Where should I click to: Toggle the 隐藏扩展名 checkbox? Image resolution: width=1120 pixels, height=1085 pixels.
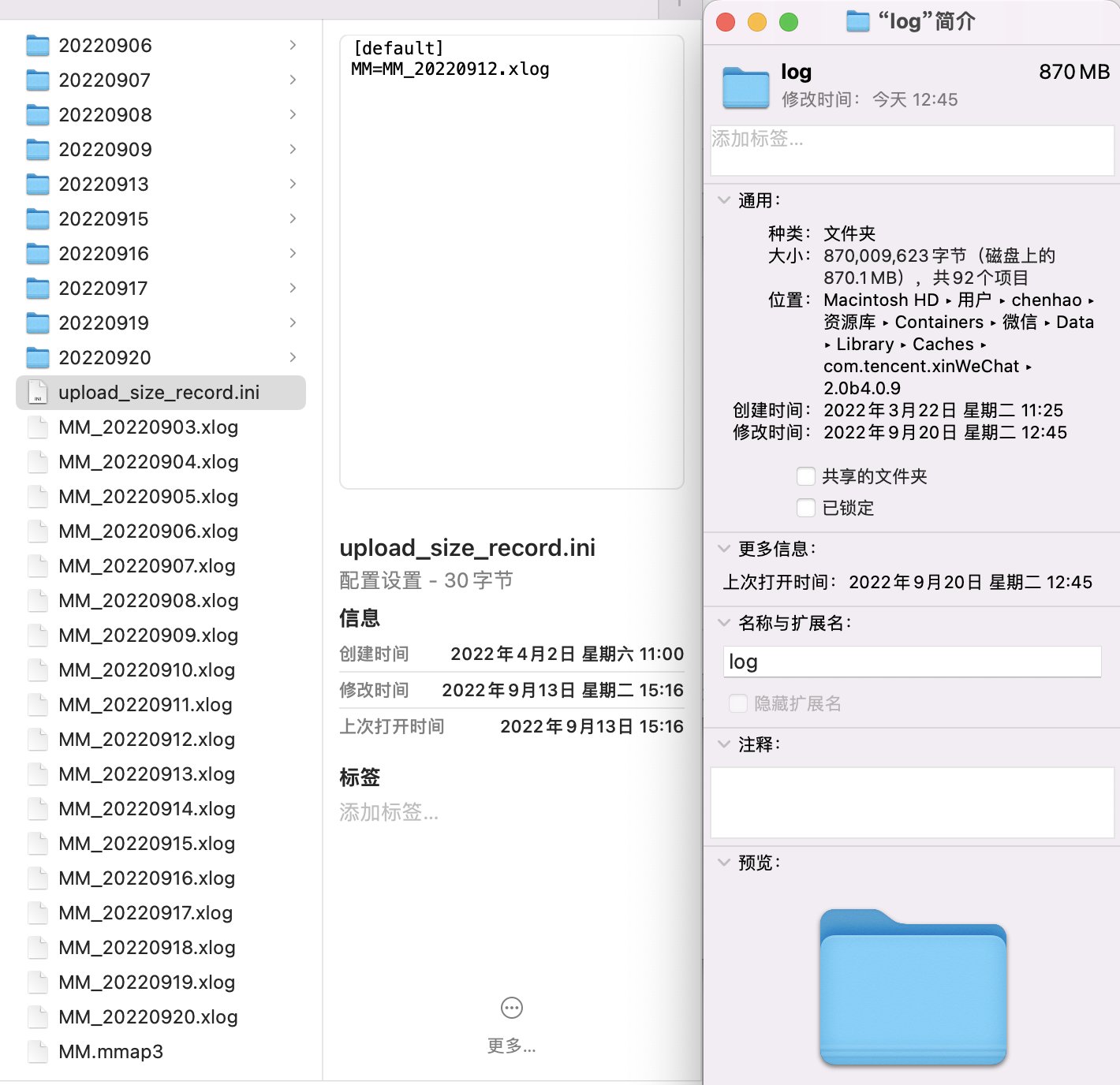coord(737,703)
